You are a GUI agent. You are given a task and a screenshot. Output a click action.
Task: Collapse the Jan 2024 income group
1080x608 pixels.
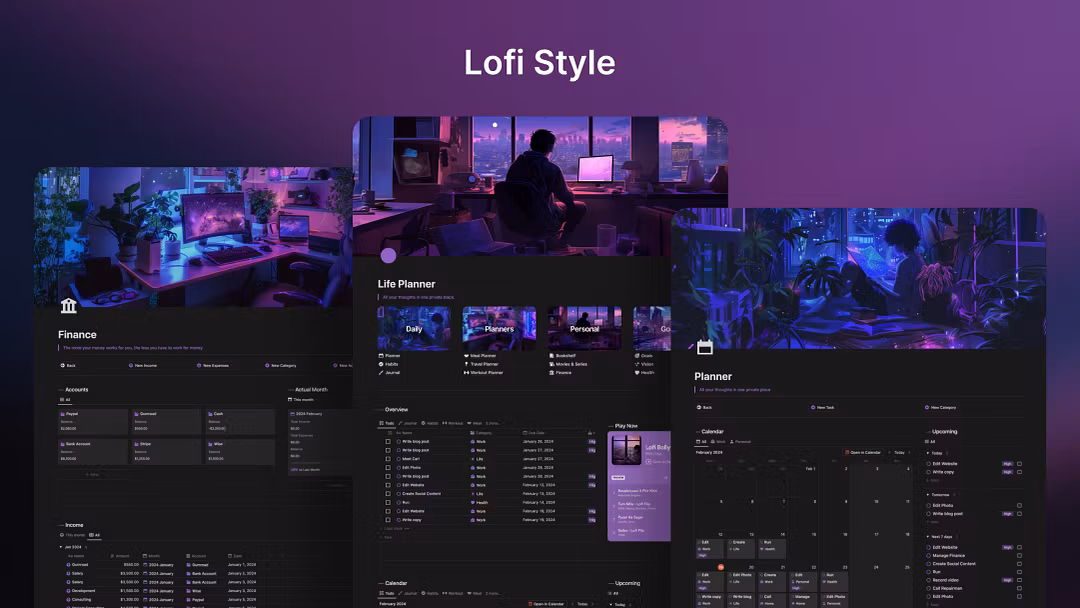[60, 547]
